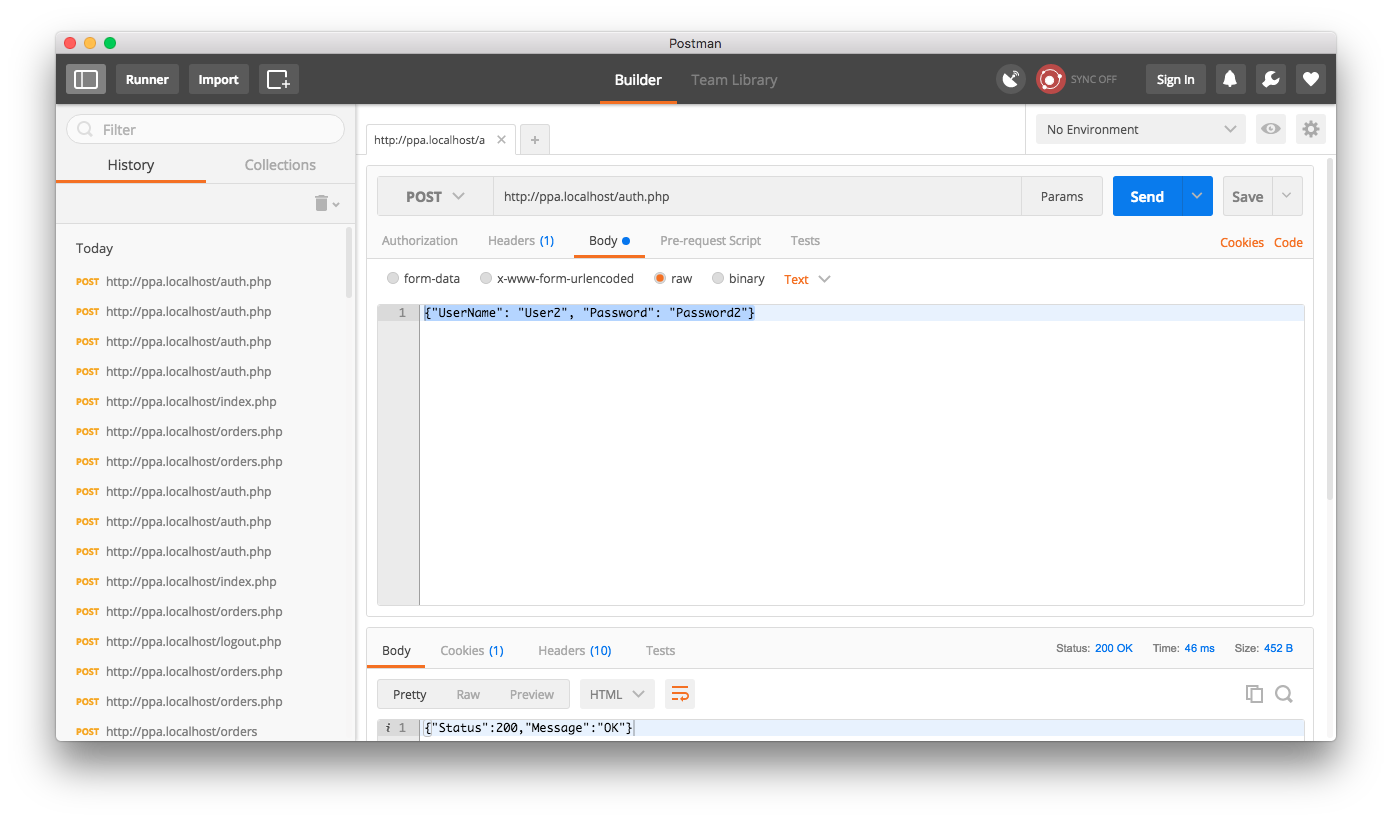Viewport: 1392px width, 821px height.
Task: Click the Runner button
Action: coord(147,79)
